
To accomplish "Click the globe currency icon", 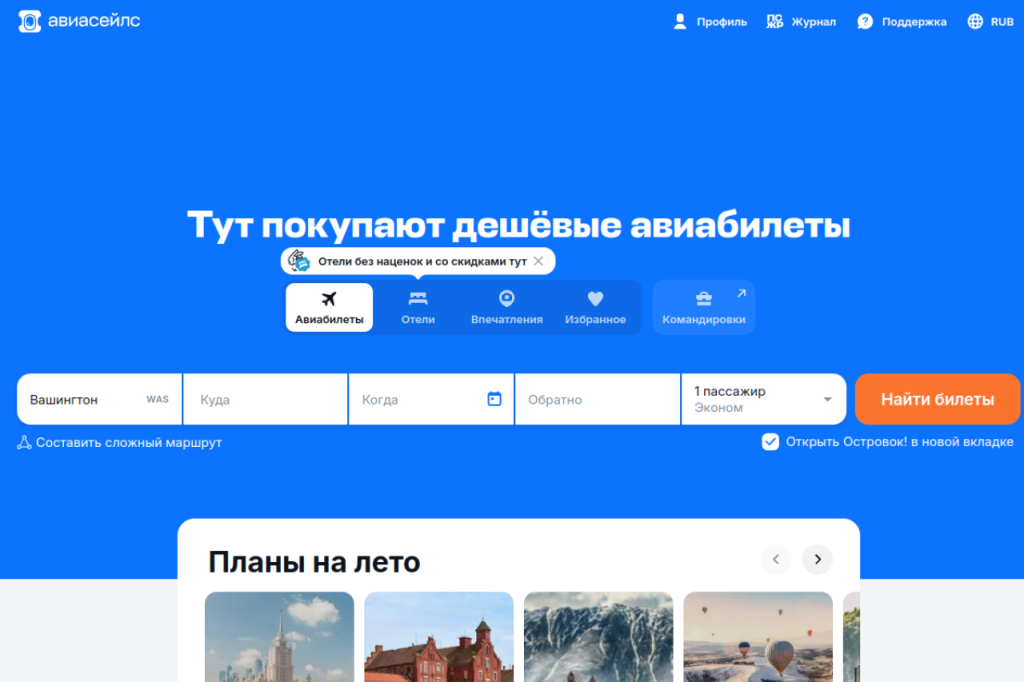I will (975, 22).
